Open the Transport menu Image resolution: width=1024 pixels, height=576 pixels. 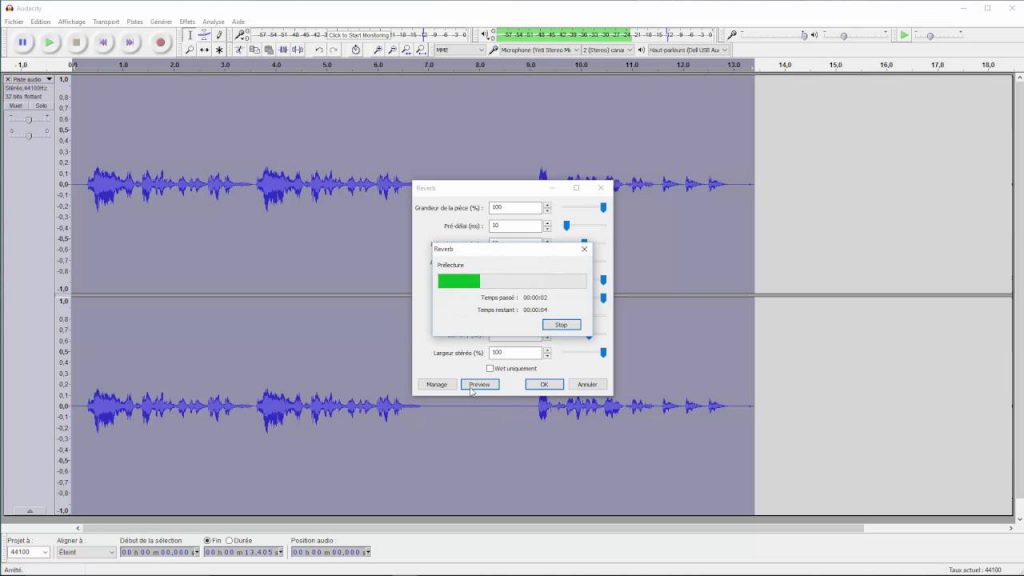point(106,22)
